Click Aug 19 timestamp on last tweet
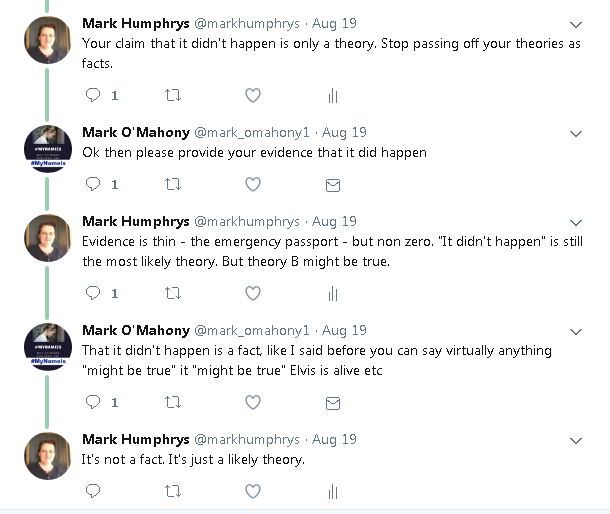Screen dimensions: 610x514 tap(334, 439)
